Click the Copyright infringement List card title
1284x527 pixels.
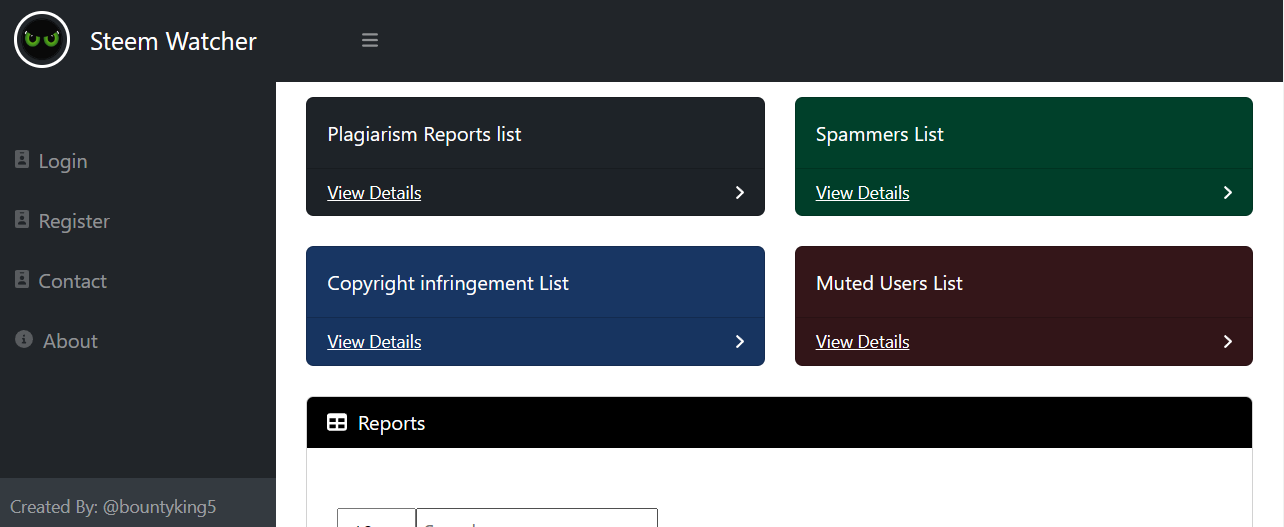448,283
